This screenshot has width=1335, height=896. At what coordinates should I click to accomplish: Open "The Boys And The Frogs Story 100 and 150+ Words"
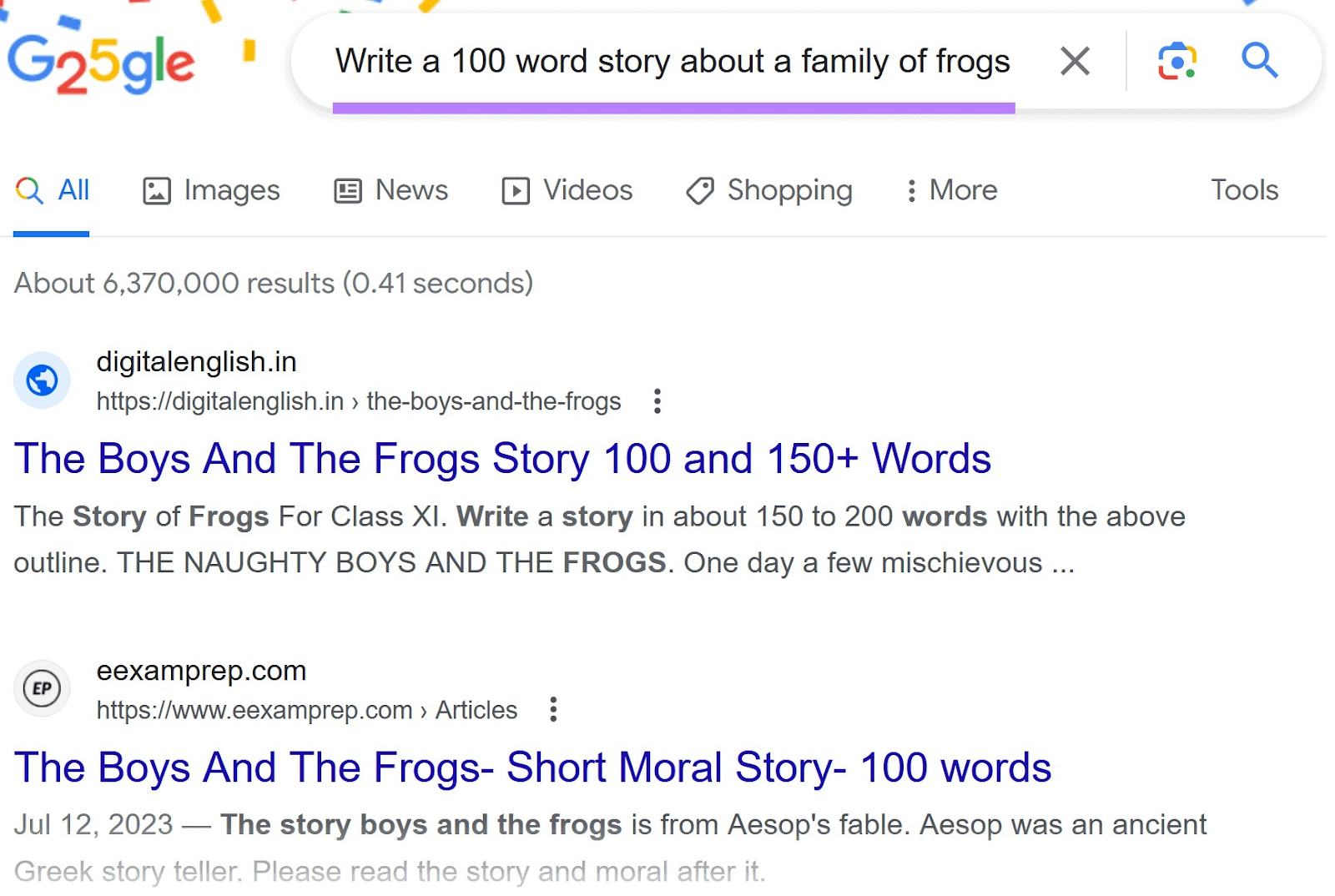point(503,458)
